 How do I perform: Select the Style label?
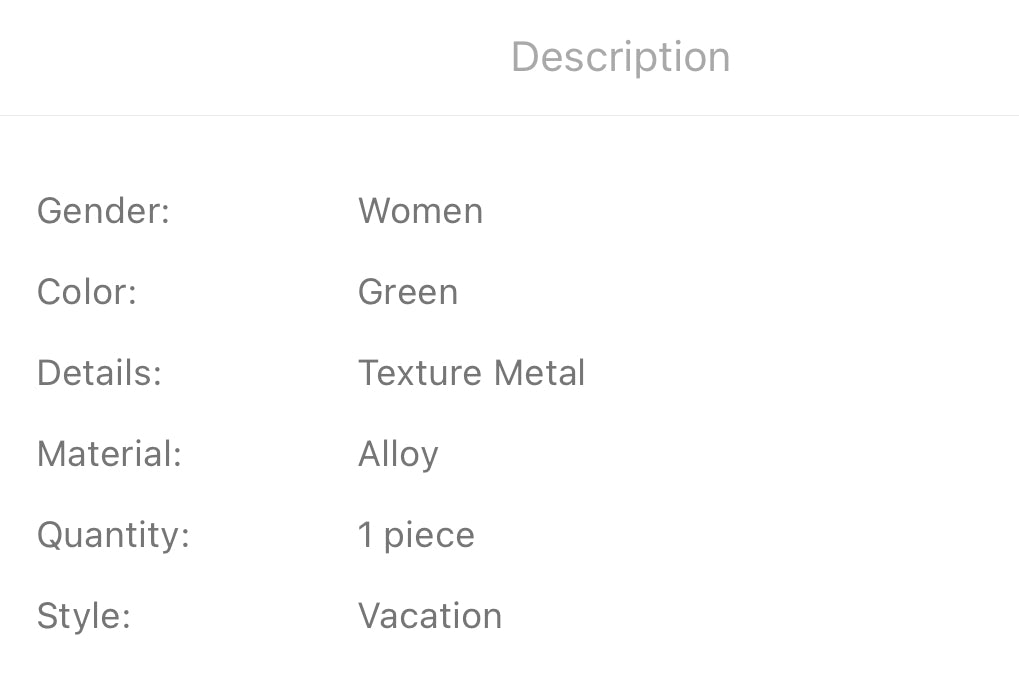(83, 616)
